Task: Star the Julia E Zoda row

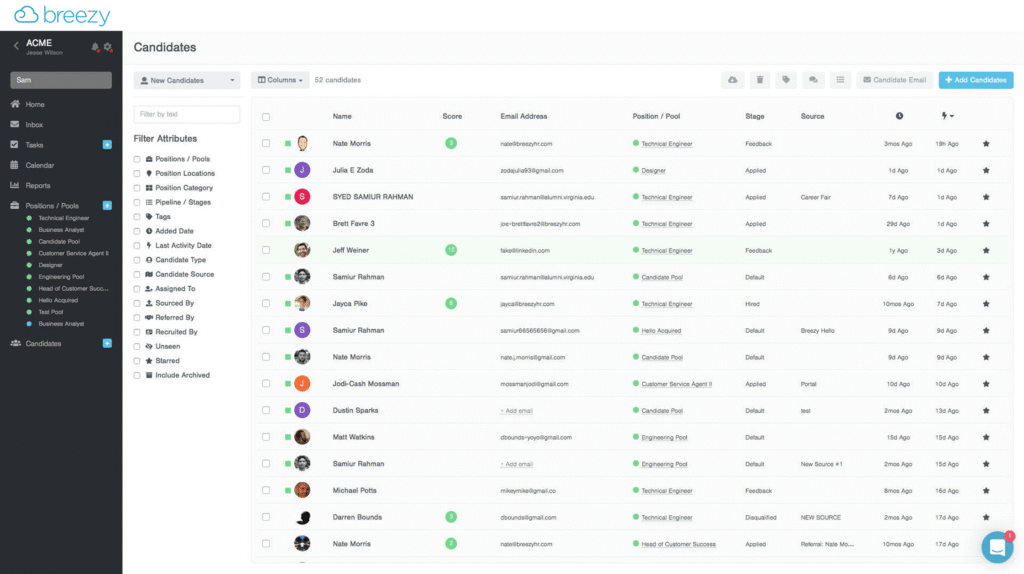Action: pyautogui.click(x=986, y=170)
